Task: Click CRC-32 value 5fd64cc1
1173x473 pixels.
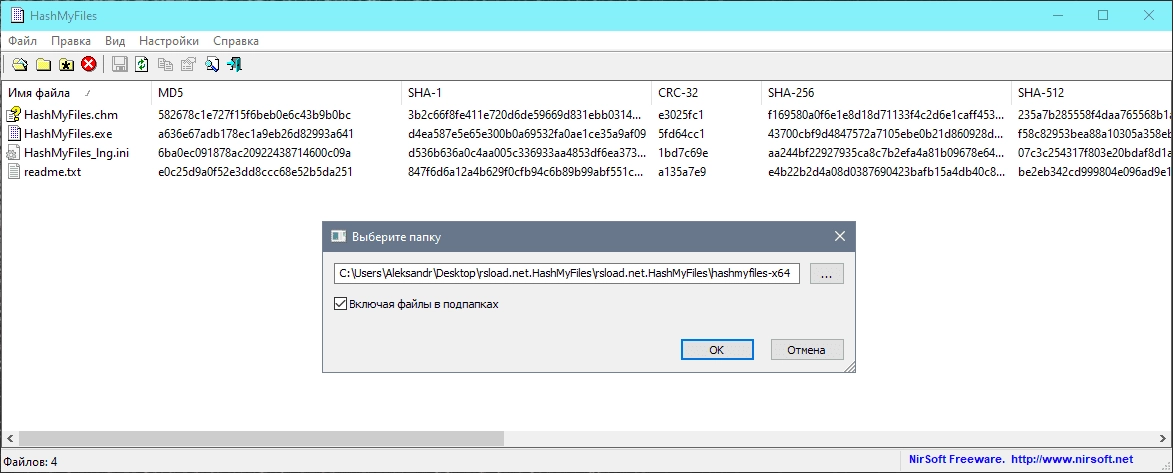Action: [681, 134]
